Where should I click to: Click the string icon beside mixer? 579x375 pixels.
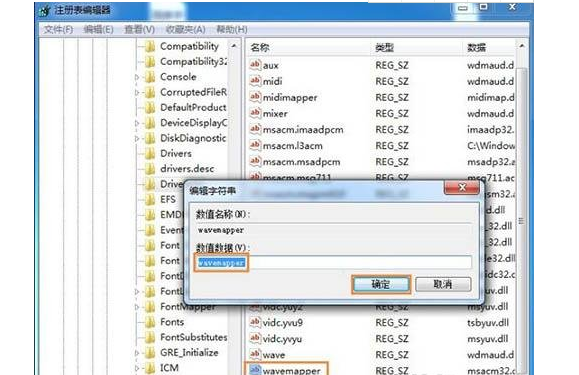click(x=255, y=113)
